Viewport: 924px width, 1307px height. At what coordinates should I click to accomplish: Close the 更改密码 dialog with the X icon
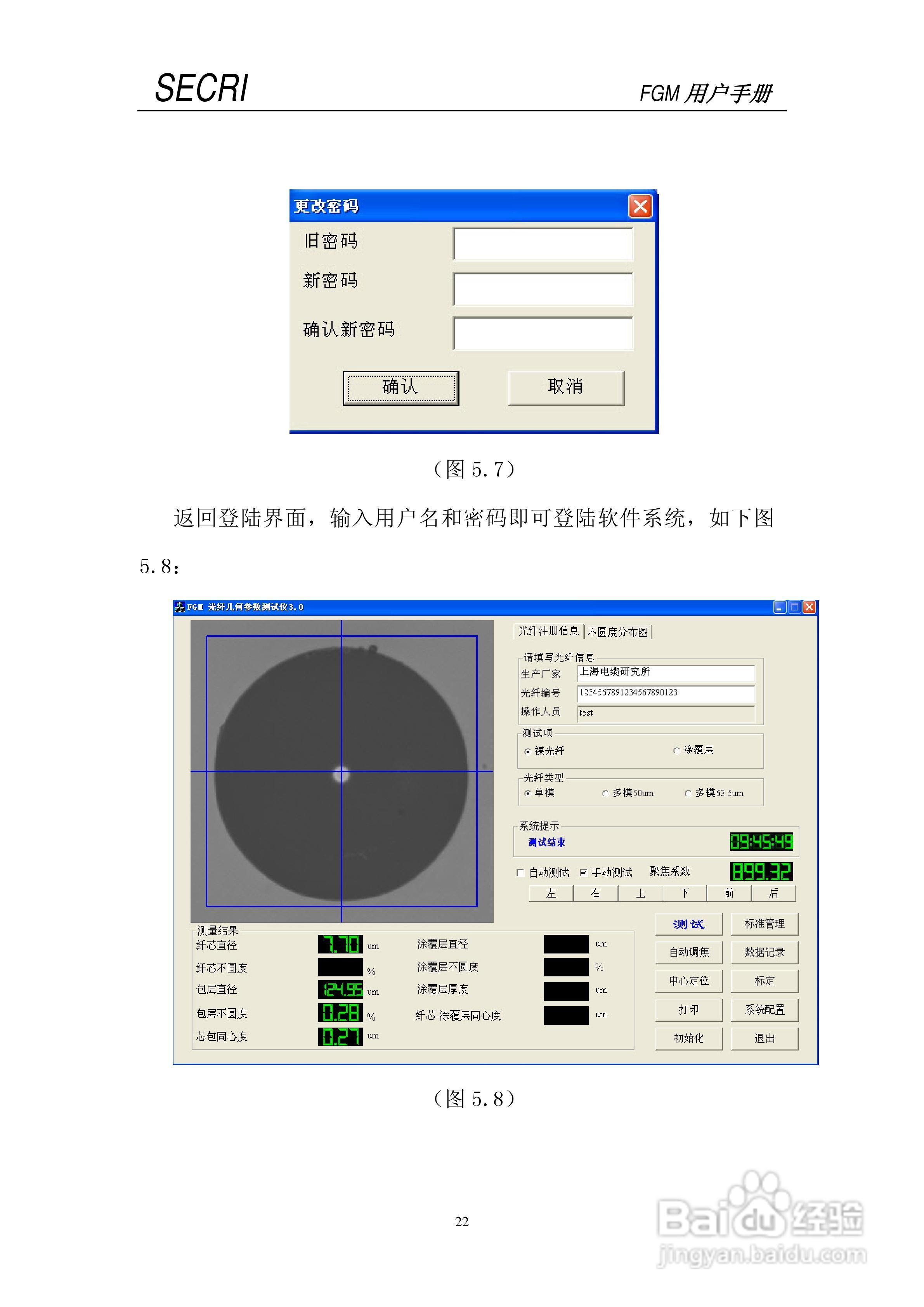[x=640, y=206]
